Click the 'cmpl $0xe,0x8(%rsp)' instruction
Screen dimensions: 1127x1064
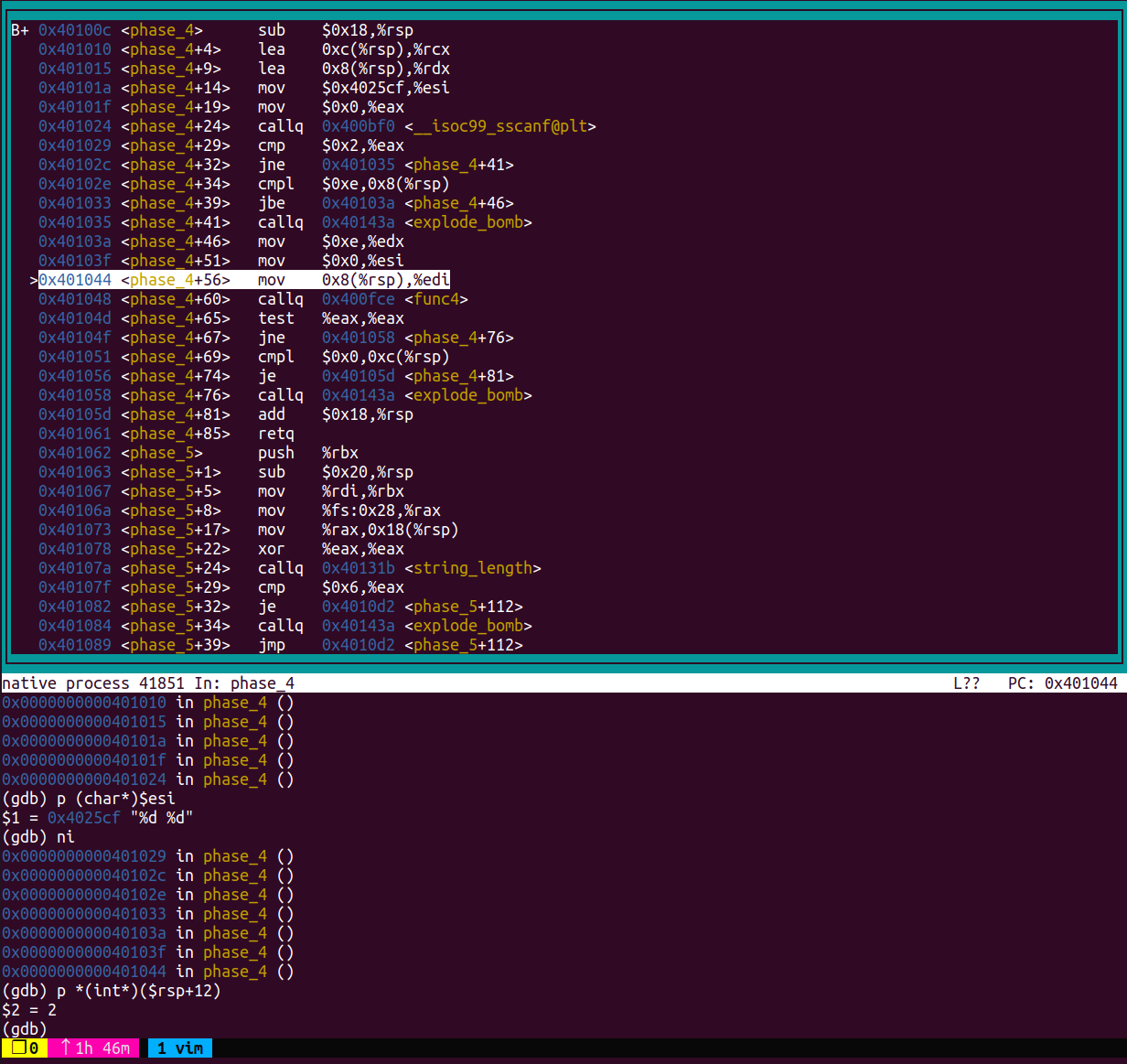pyautogui.click(x=354, y=184)
